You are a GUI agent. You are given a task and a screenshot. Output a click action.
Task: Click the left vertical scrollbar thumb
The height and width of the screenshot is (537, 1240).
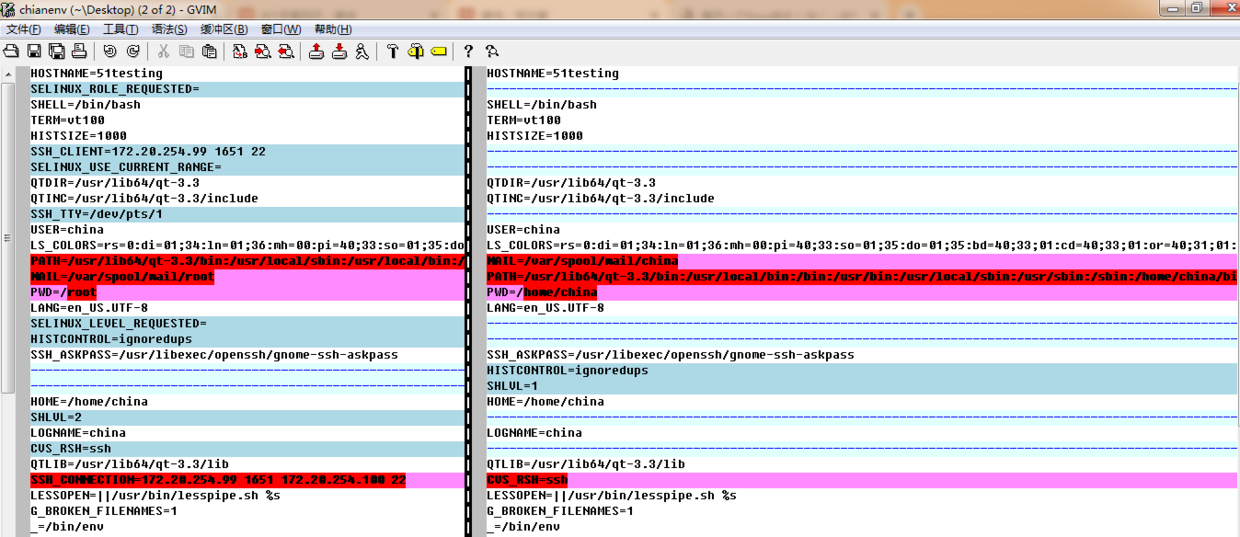point(8,237)
